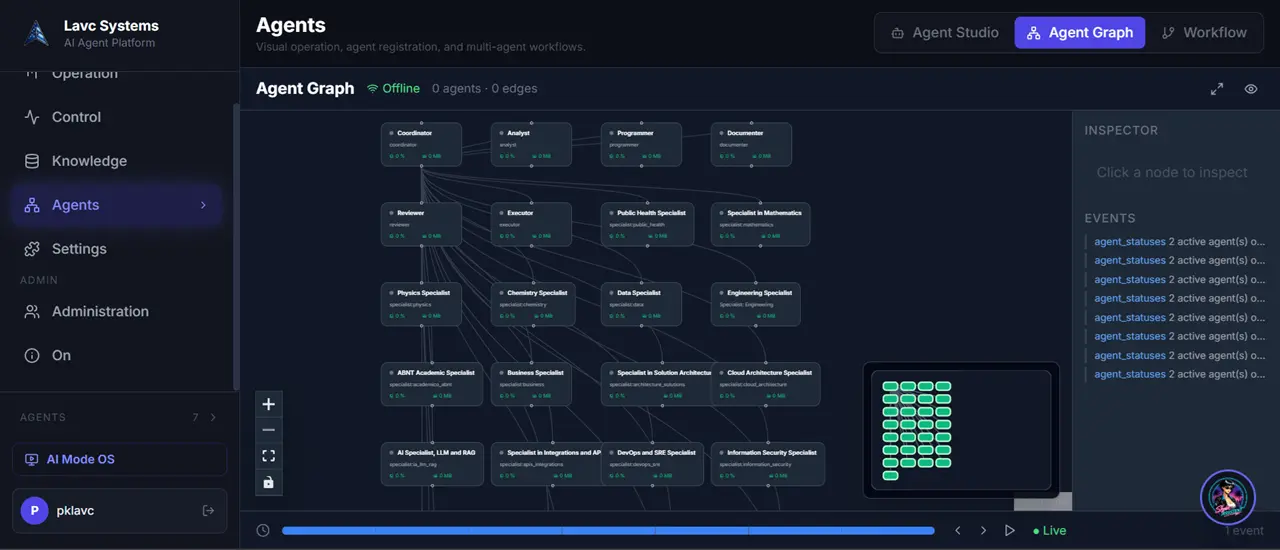Expand Agent Graph to fullscreen
The height and width of the screenshot is (550, 1280).
(x=1217, y=89)
